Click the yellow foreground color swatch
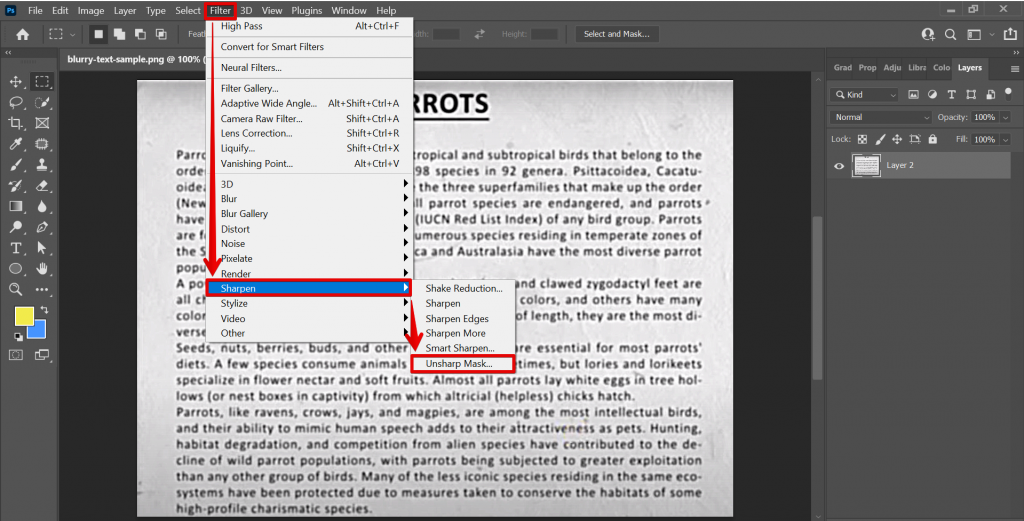Image resolution: width=1024 pixels, height=521 pixels. pos(23,317)
